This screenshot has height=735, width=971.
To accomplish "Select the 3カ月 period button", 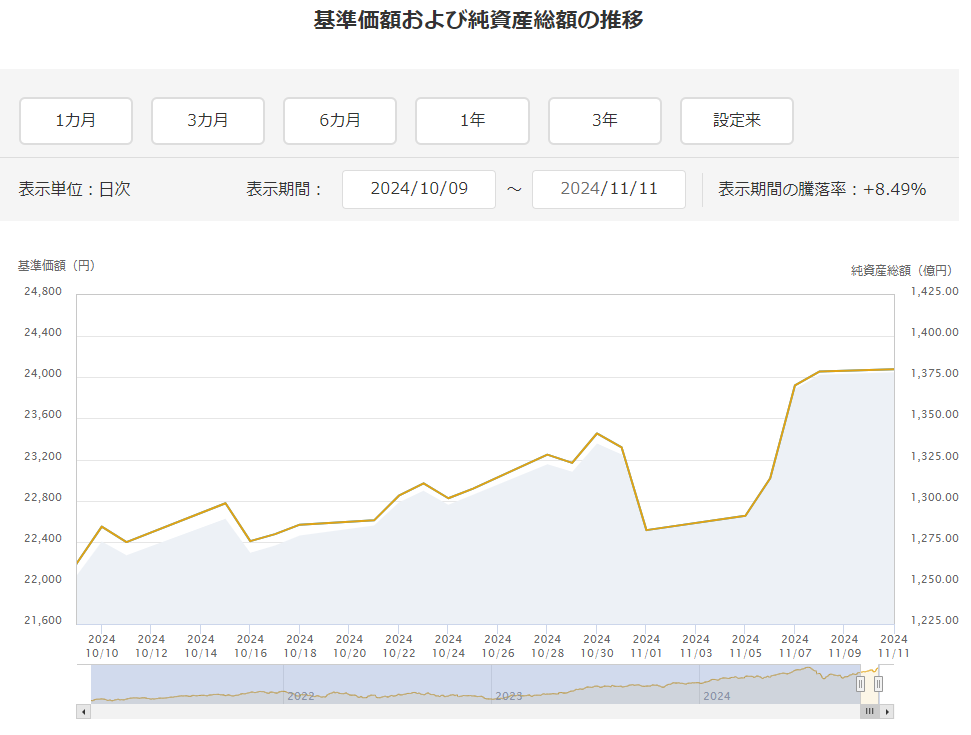I will (208, 121).
